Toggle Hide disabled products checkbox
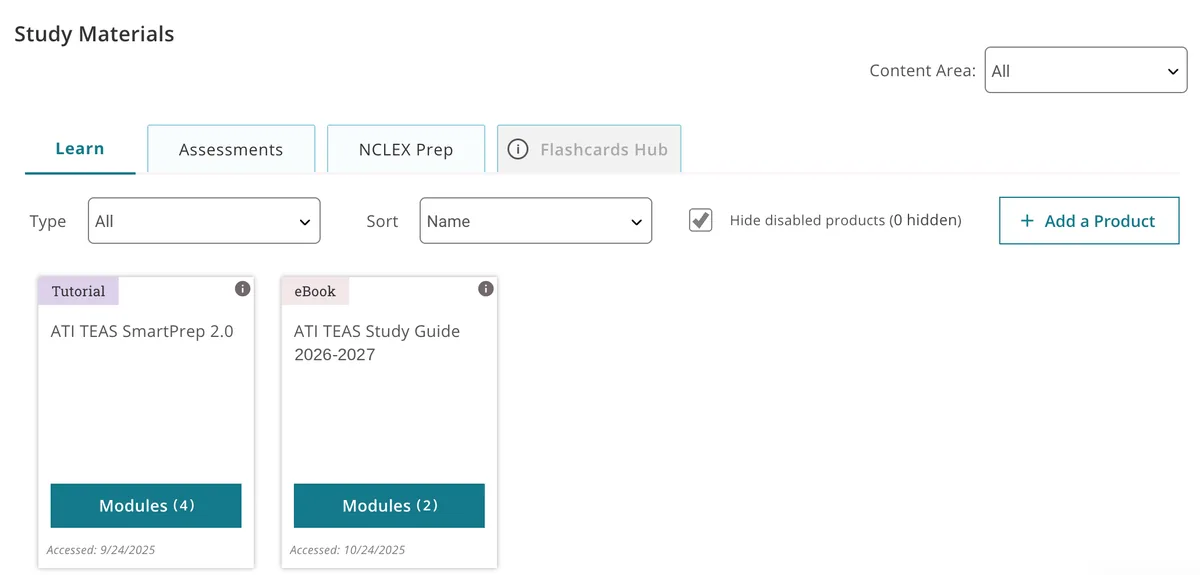This screenshot has height=575, width=1200. [x=701, y=220]
